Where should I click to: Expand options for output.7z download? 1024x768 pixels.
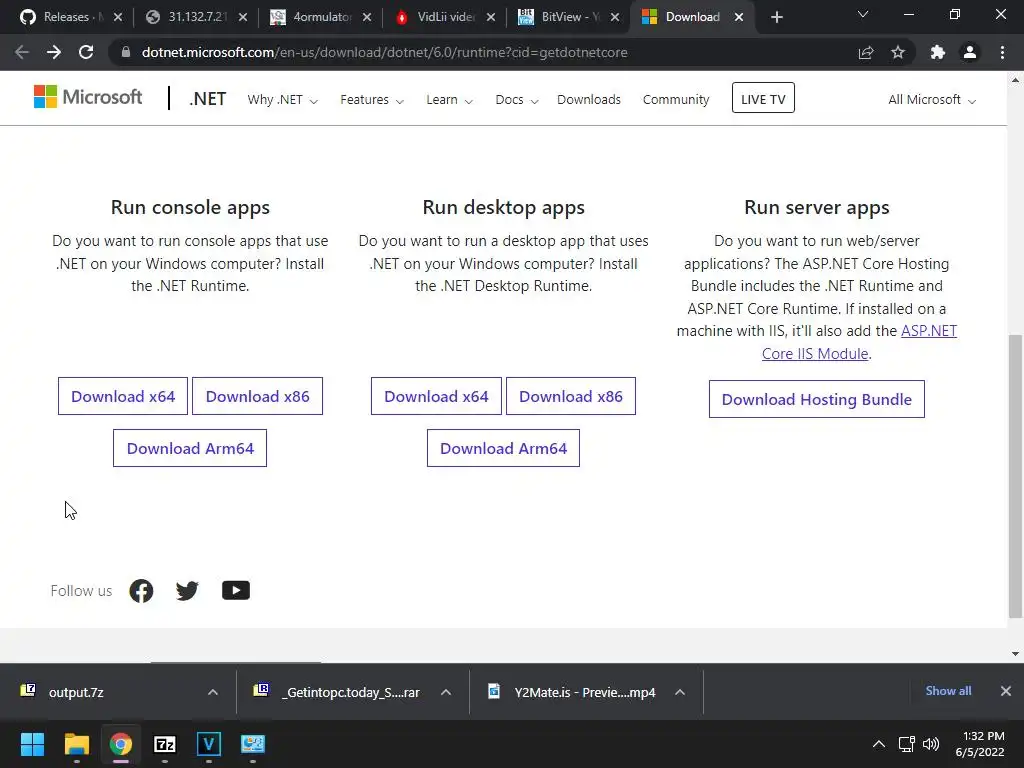pos(213,692)
